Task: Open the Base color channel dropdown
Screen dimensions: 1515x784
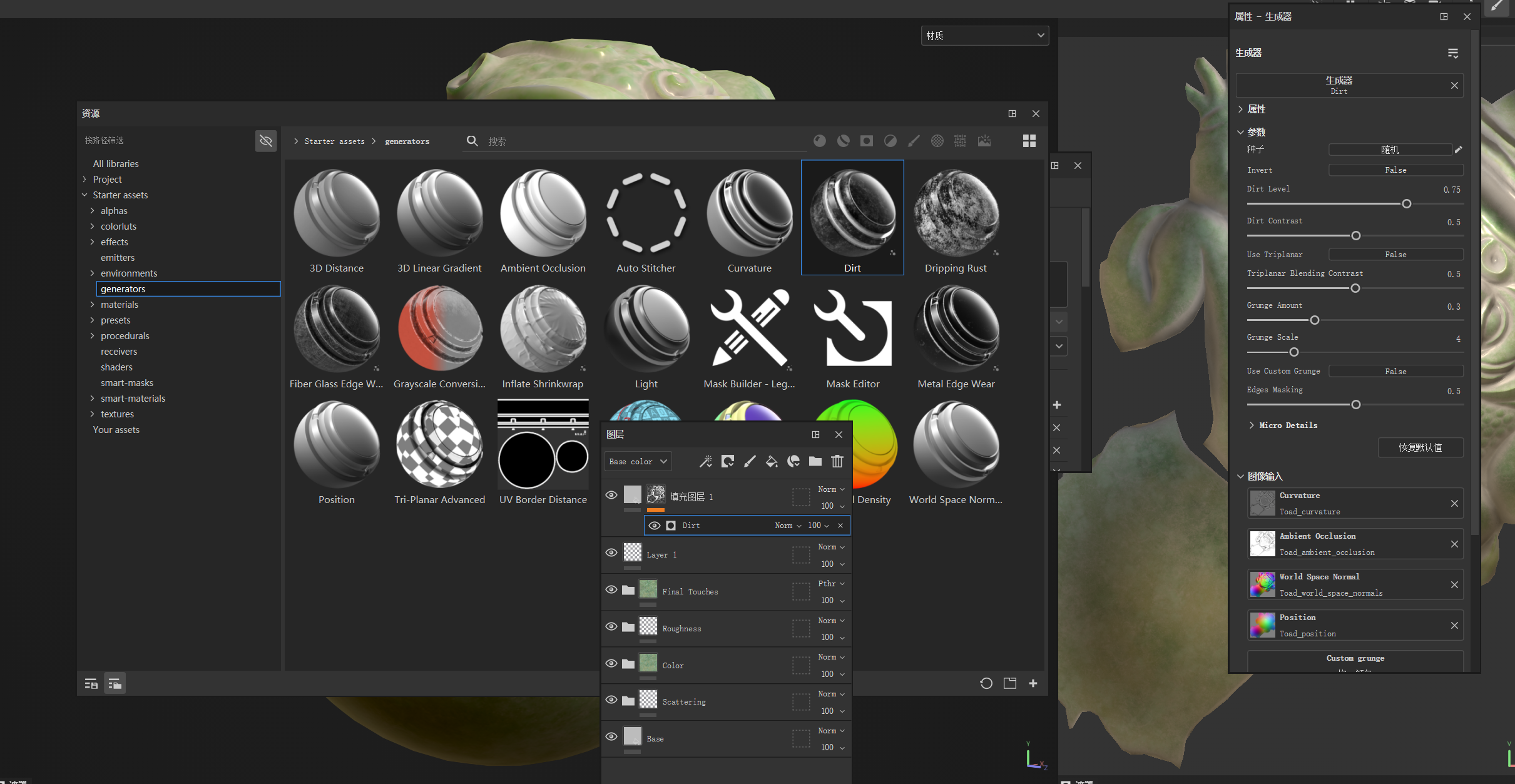Action: pos(638,461)
